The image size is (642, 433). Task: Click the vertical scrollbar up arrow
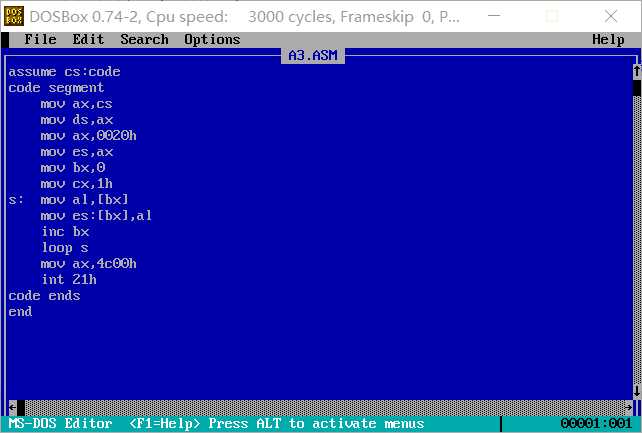(637, 71)
